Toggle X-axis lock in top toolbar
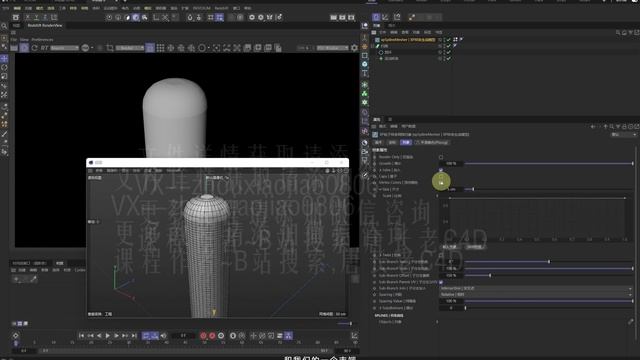Screen dimensions: 640x360 [x=27, y=17]
